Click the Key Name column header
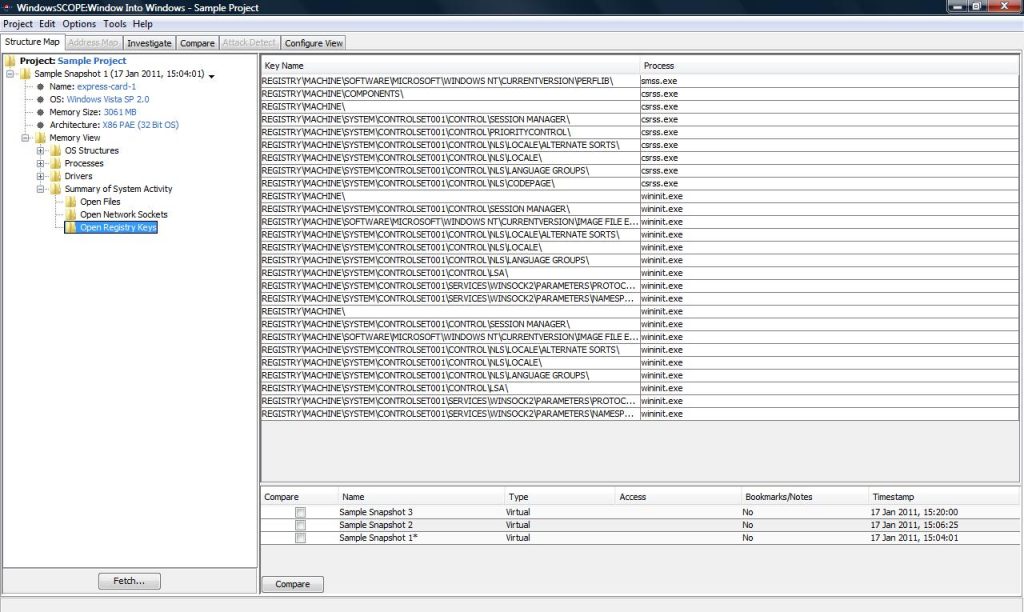This screenshot has width=1024, height=612. point(450,66)
